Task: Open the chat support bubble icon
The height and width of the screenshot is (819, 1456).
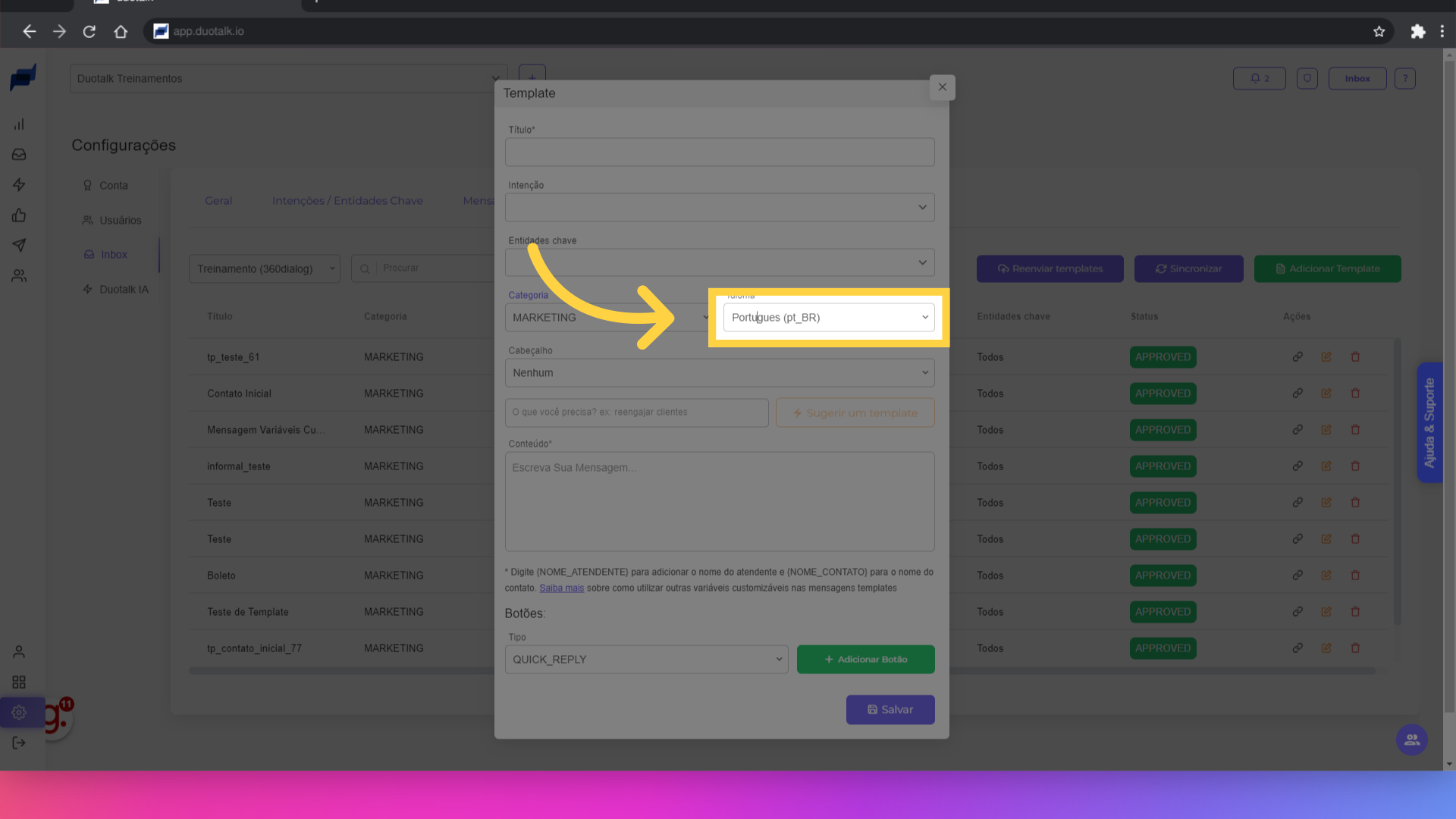Action: (x=1412, y=740)
